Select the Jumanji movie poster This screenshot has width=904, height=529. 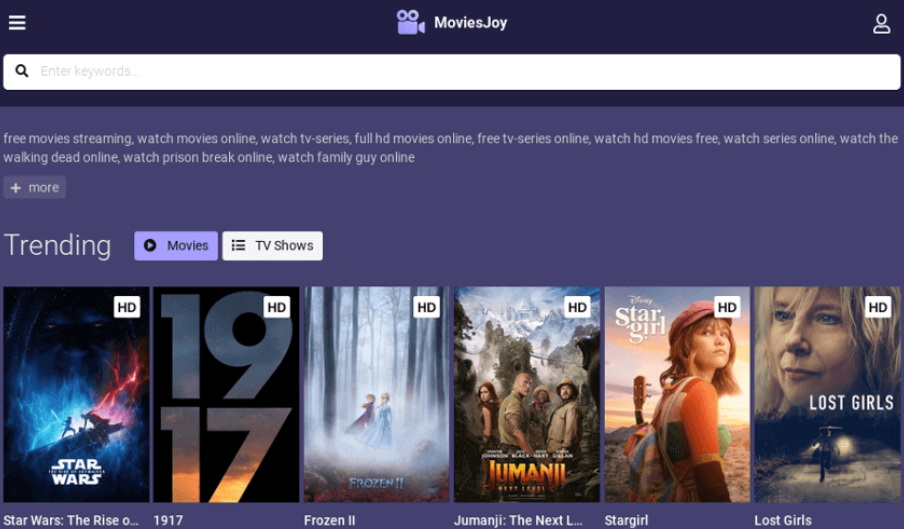pyautogui.click(x=527, y=395)
